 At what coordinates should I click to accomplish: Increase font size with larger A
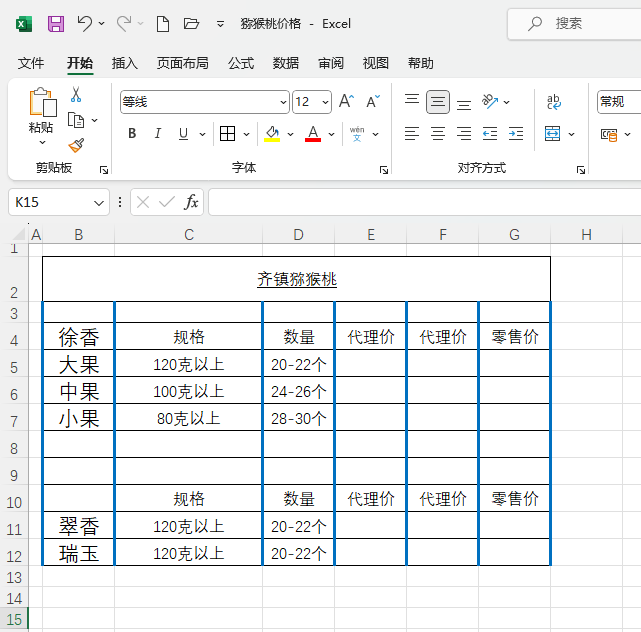[346, 101]
